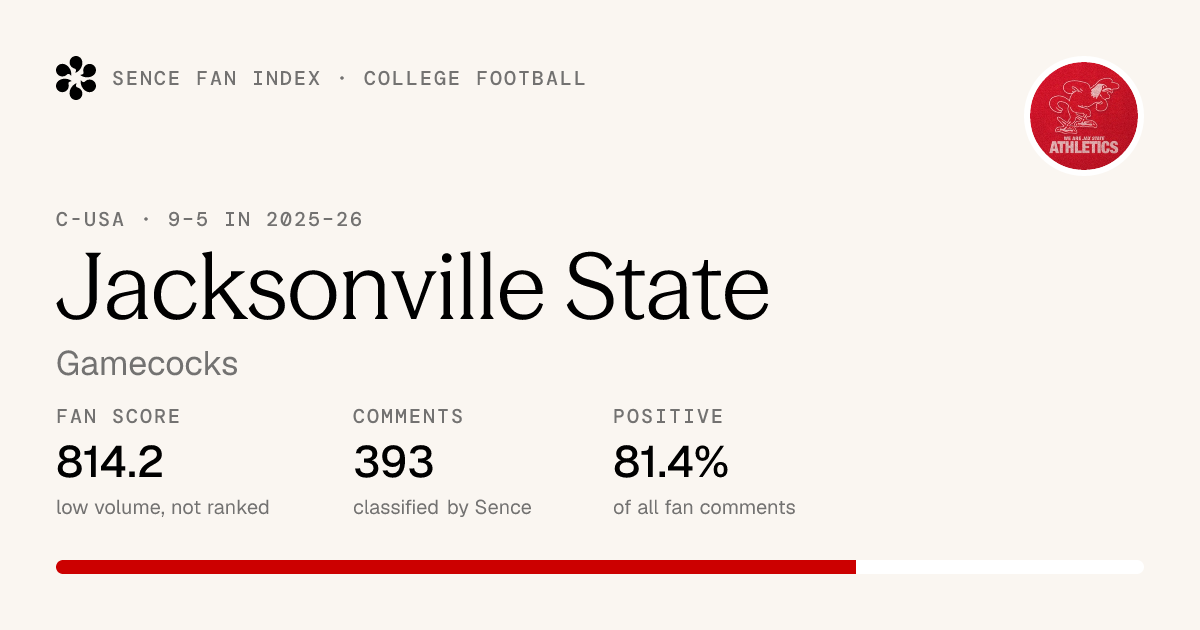Click the 9-5 in 2025-26 record text

point(265,219)
